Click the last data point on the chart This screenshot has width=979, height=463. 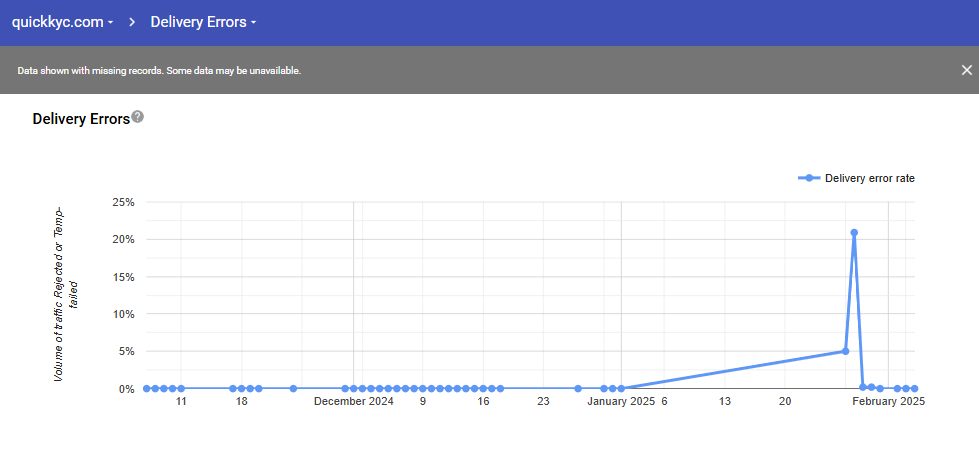point(914,388)
